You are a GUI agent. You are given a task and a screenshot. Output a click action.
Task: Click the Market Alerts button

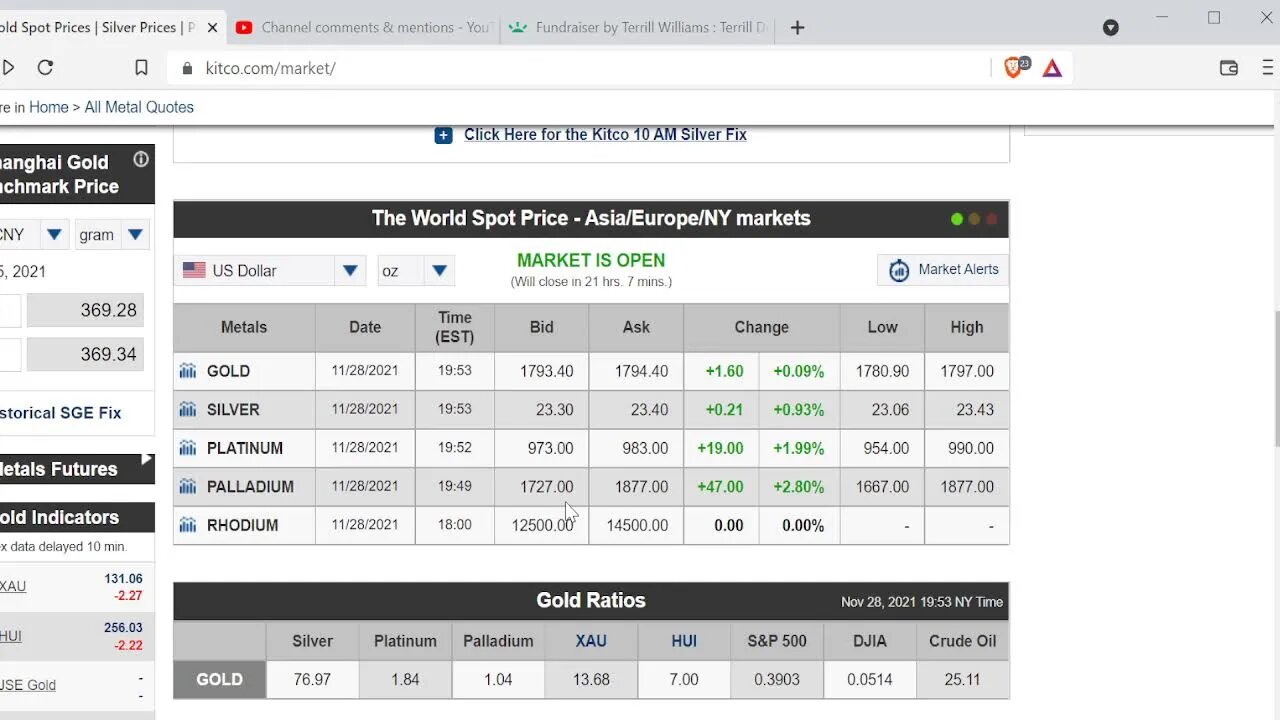click(943, 270)
